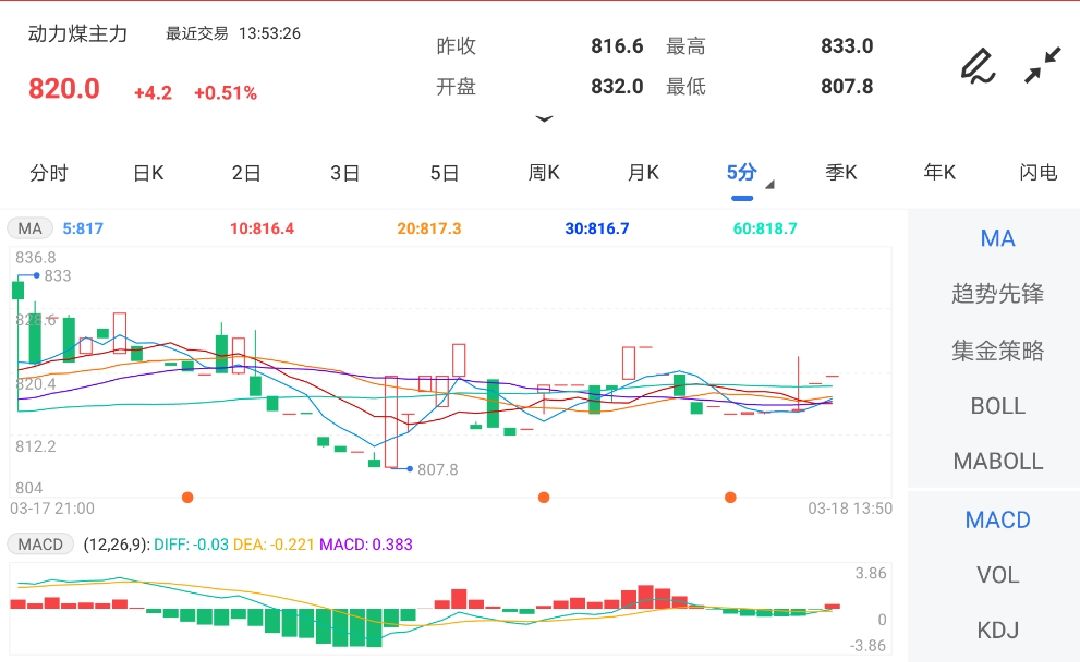The height and width of the screenshot is (662, 1080).
Task: Choose VOL sub-indicator
Action: (997, 575)
